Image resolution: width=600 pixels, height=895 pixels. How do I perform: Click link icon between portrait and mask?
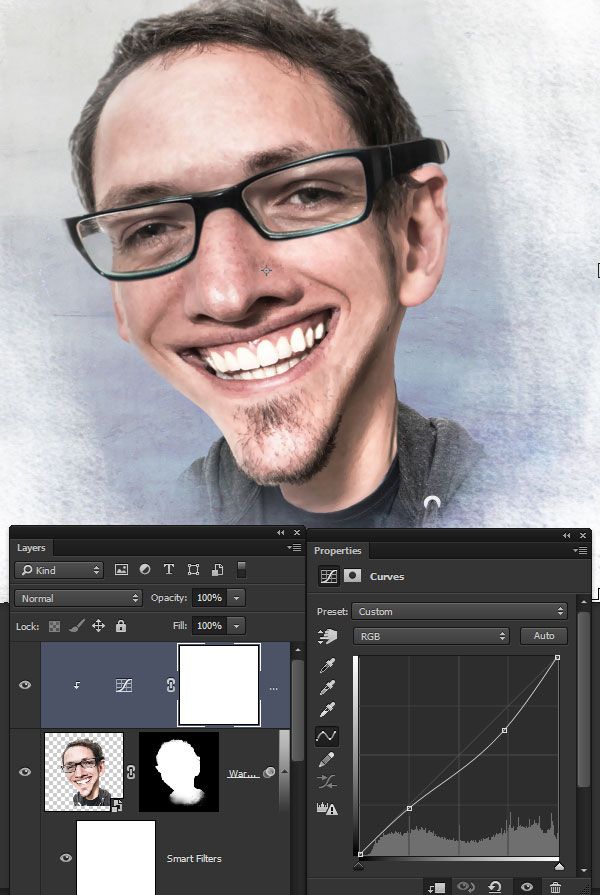point(131,772)
